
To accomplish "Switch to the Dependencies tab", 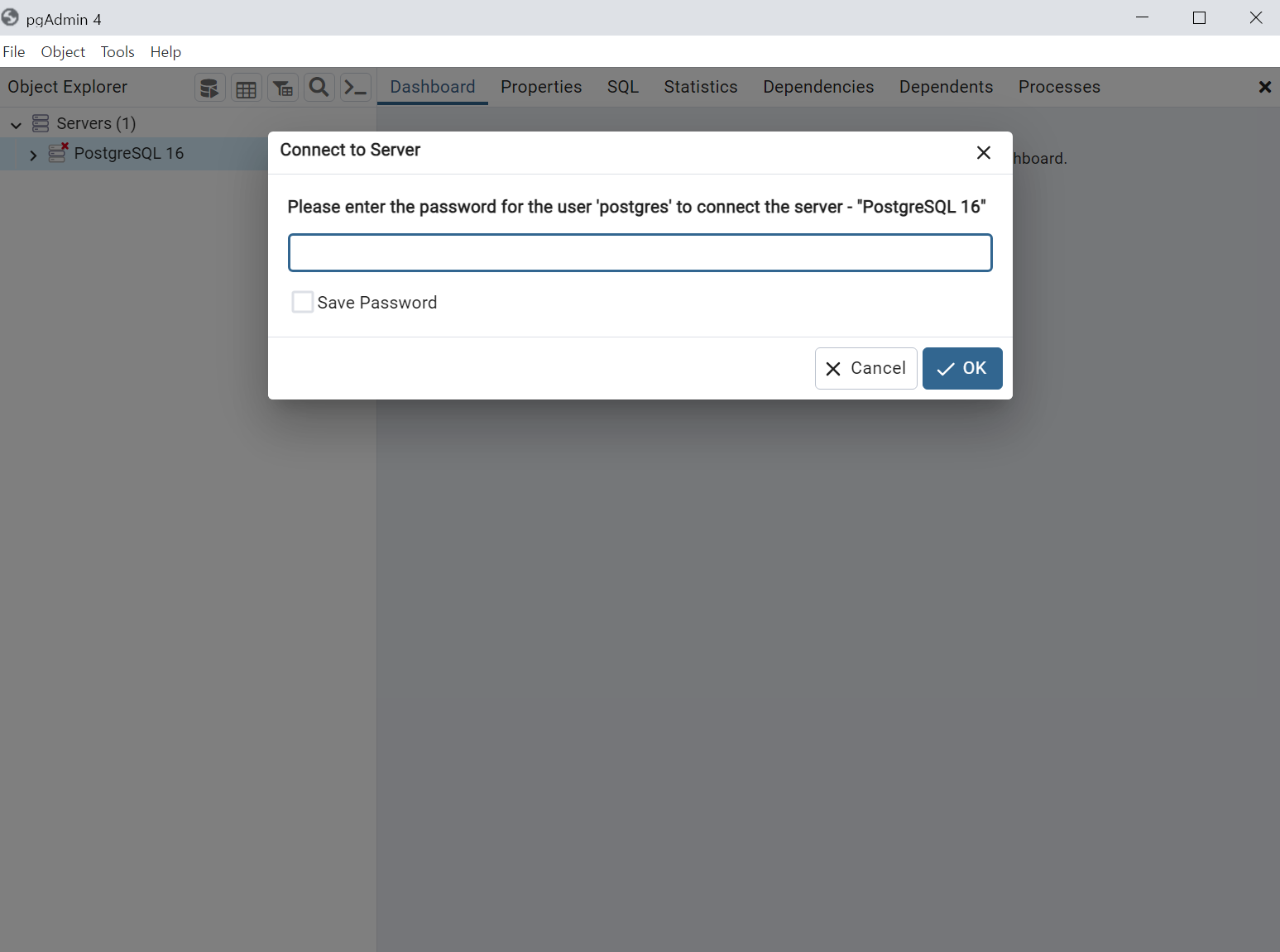I will (x=818, y=87).
